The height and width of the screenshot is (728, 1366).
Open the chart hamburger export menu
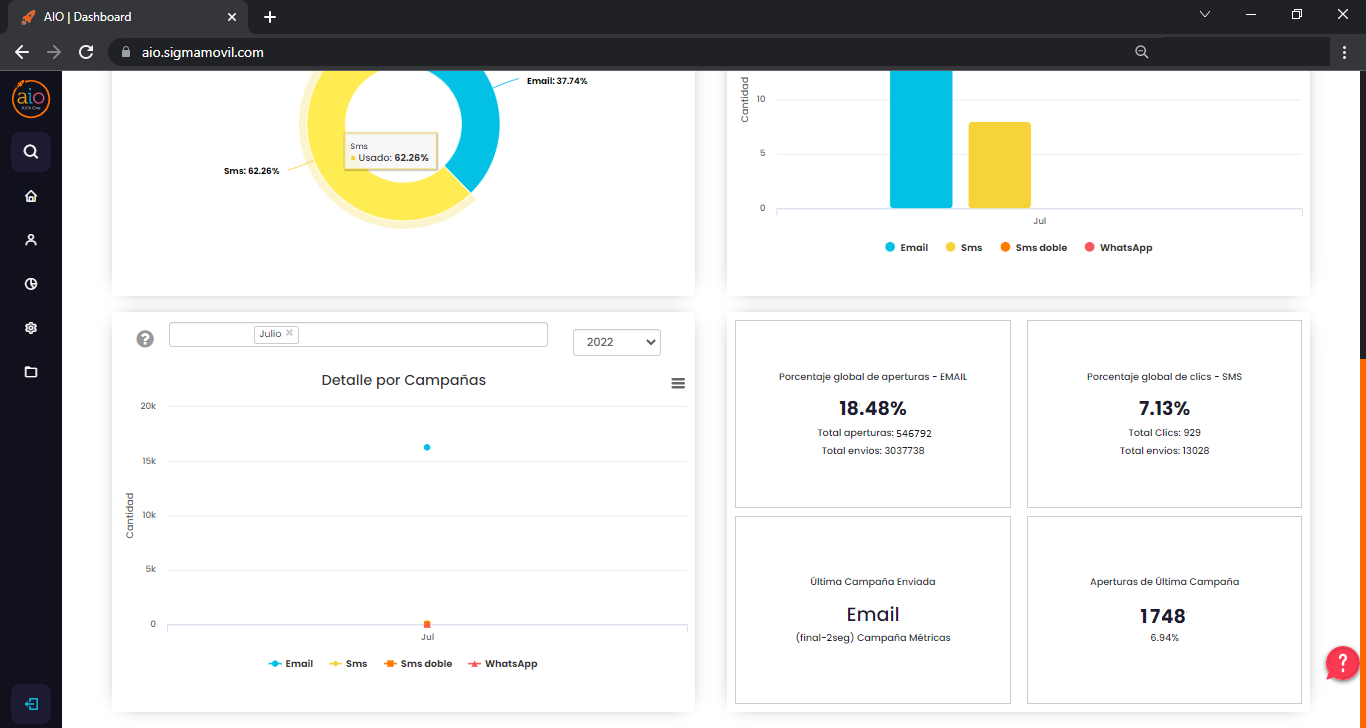(x=678, y=383)
